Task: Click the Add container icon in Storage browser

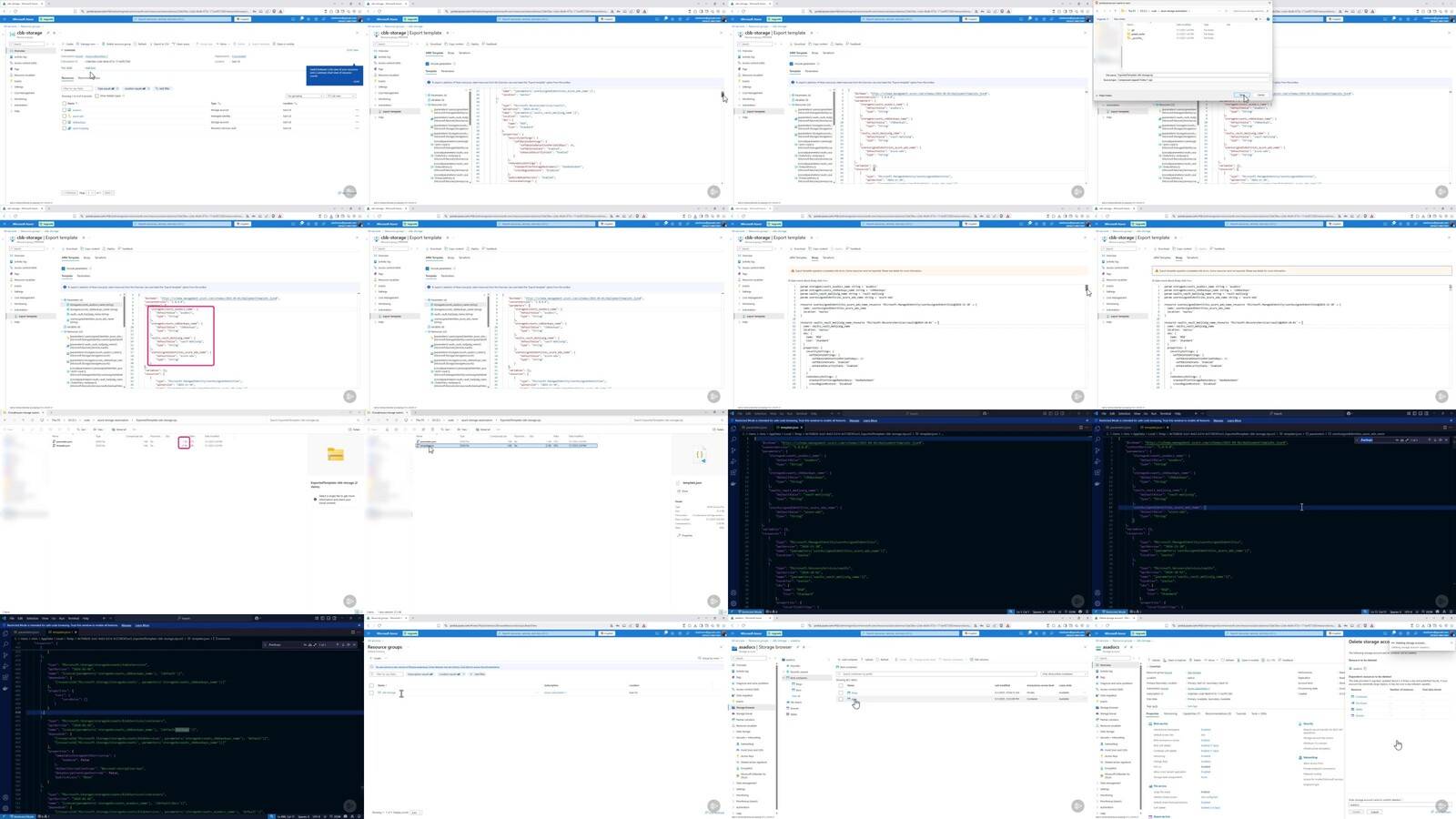Action: tap(841, 660)
